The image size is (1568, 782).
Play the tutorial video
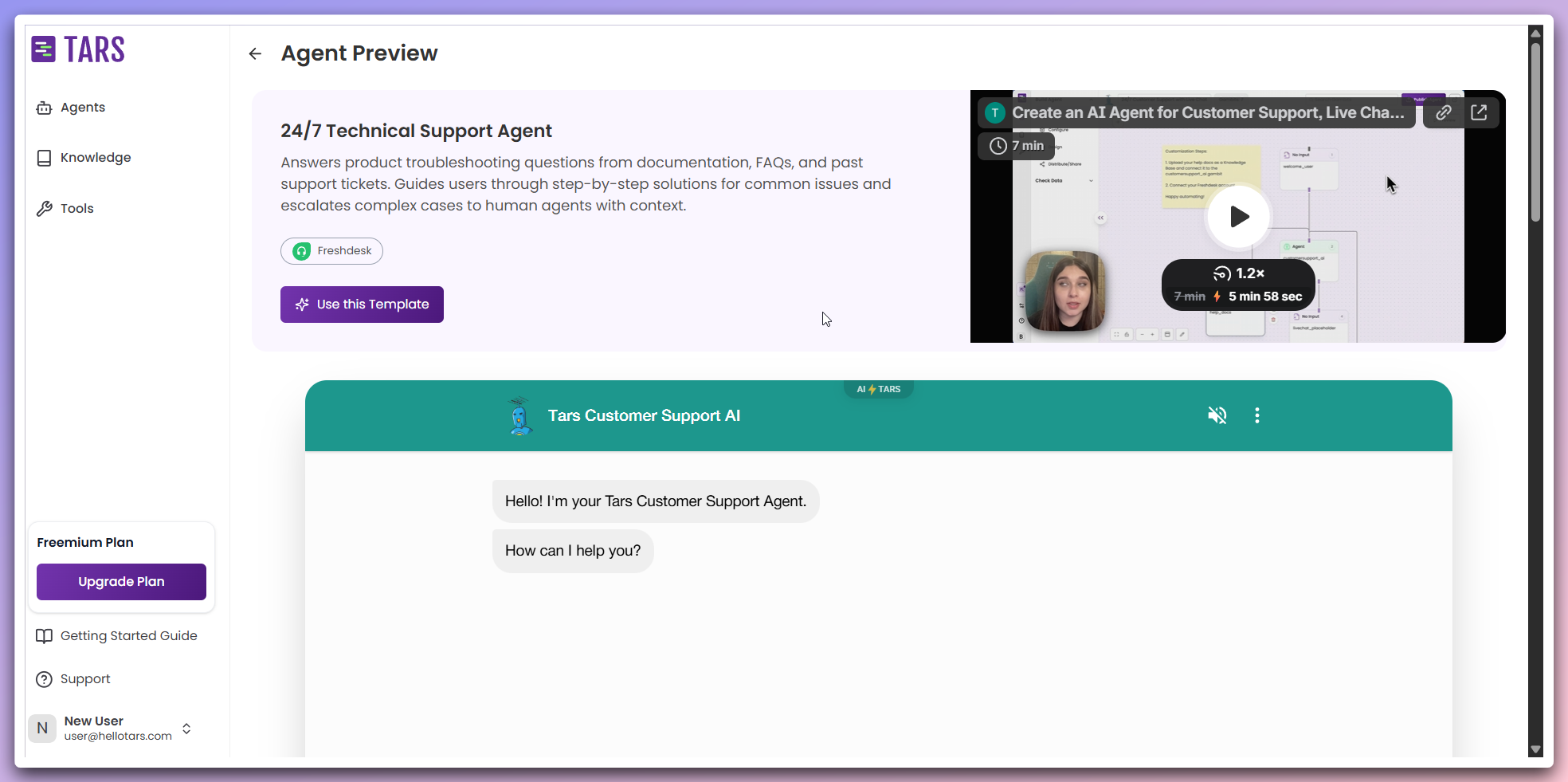(x=1238, y=217)
